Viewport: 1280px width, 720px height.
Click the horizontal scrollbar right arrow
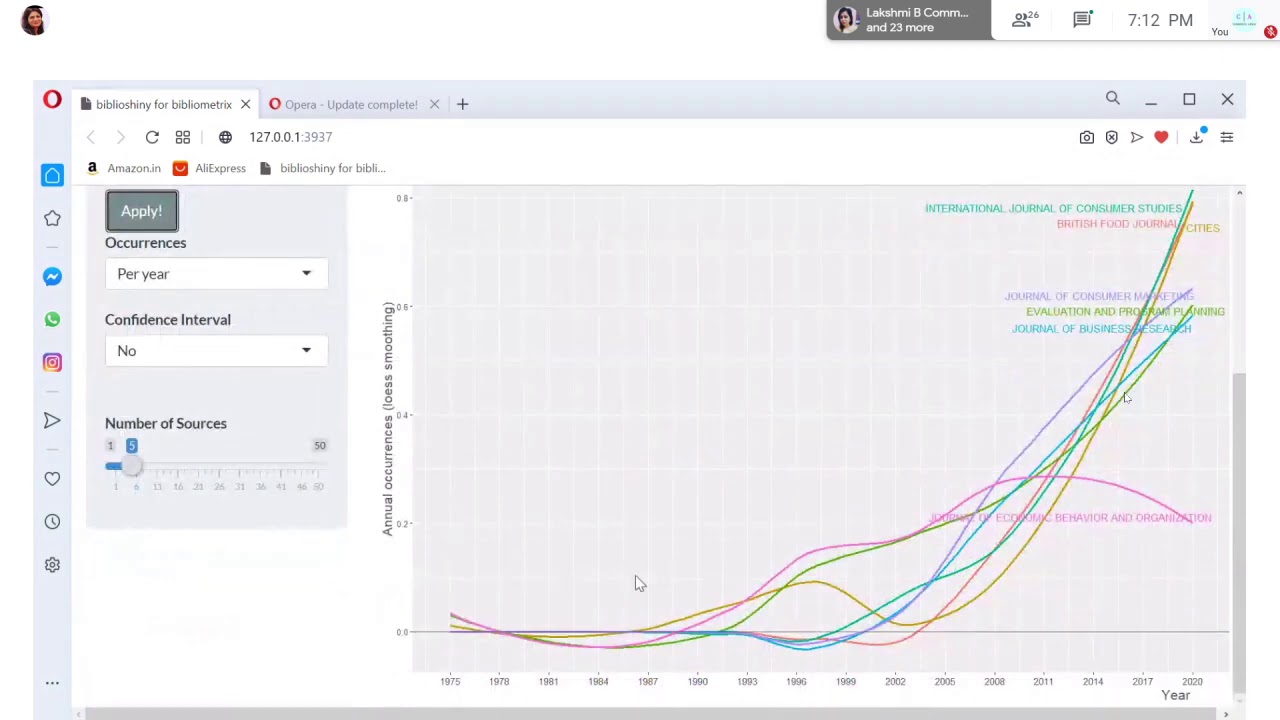click(1226, 714)
